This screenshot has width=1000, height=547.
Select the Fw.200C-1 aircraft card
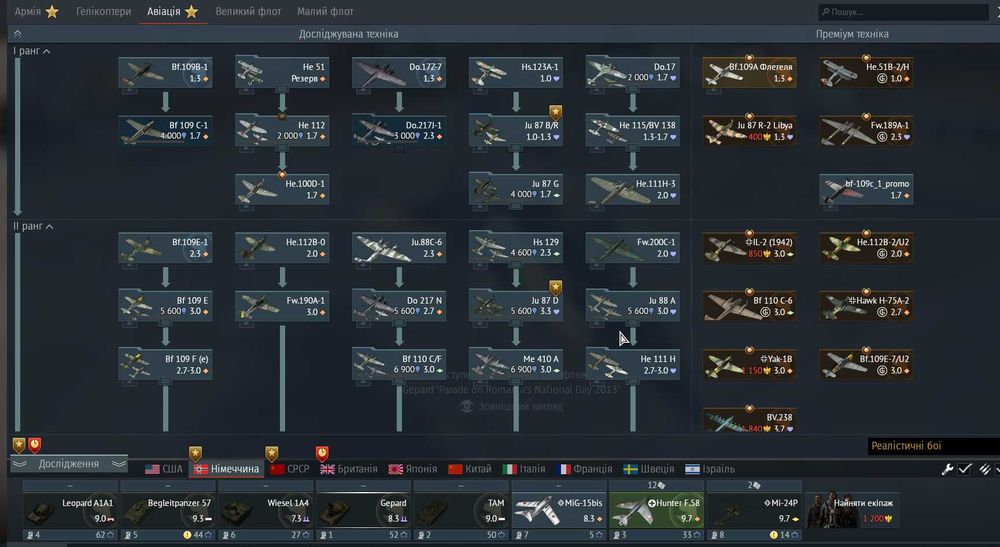pos(632,247)
